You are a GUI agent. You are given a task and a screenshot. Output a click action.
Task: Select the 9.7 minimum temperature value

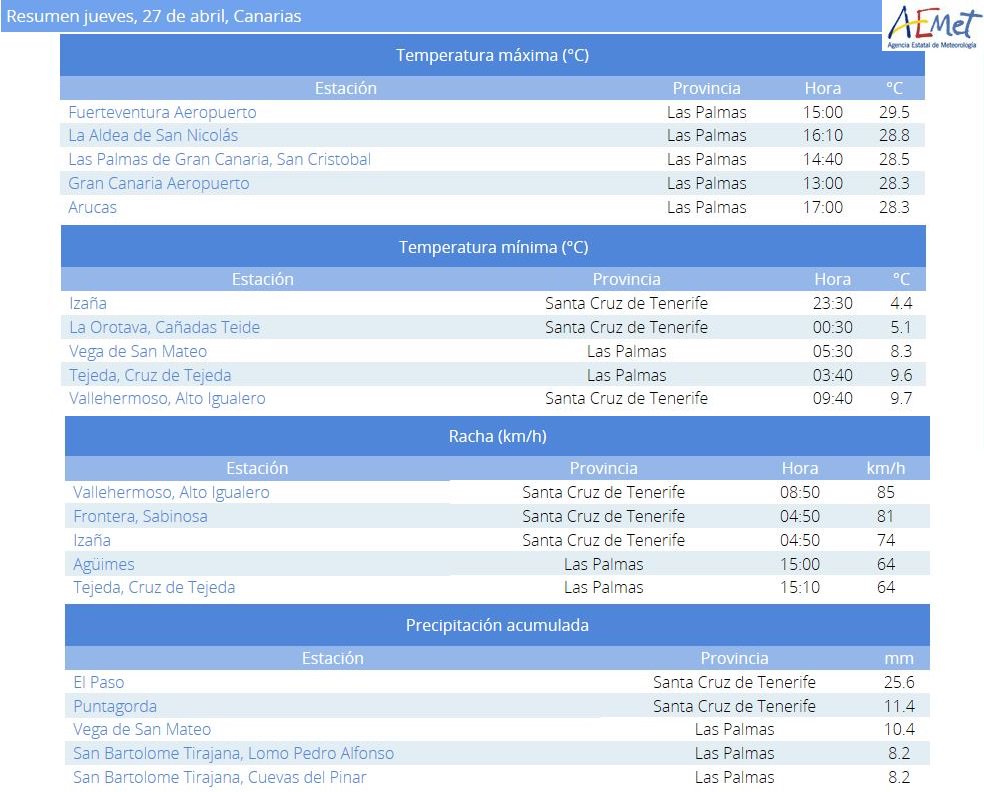(901, 399)
